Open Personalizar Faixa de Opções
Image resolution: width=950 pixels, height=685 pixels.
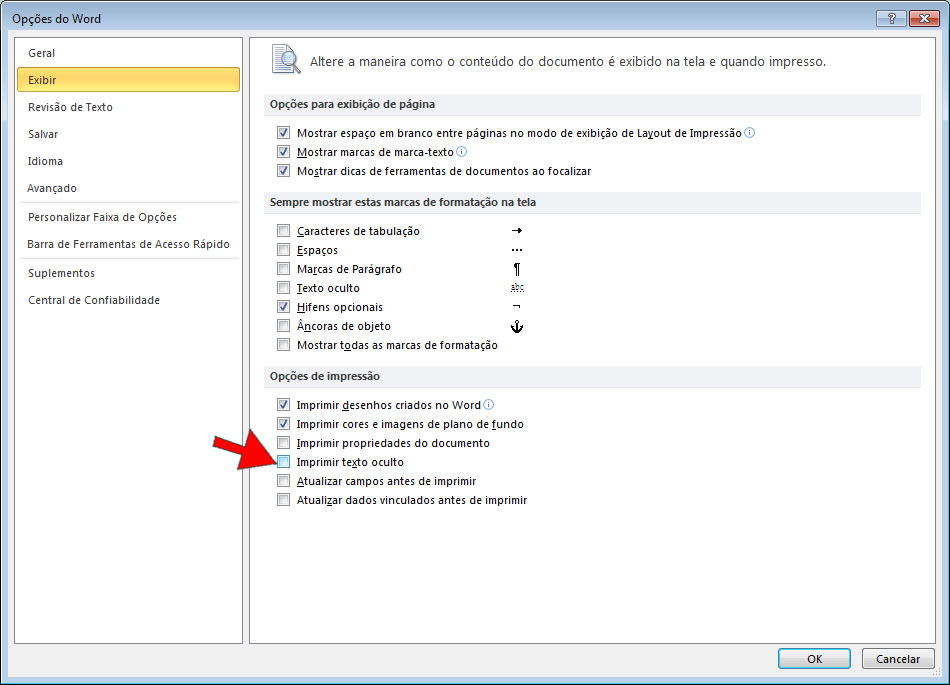pyautogui.click(x=128, y=217)
